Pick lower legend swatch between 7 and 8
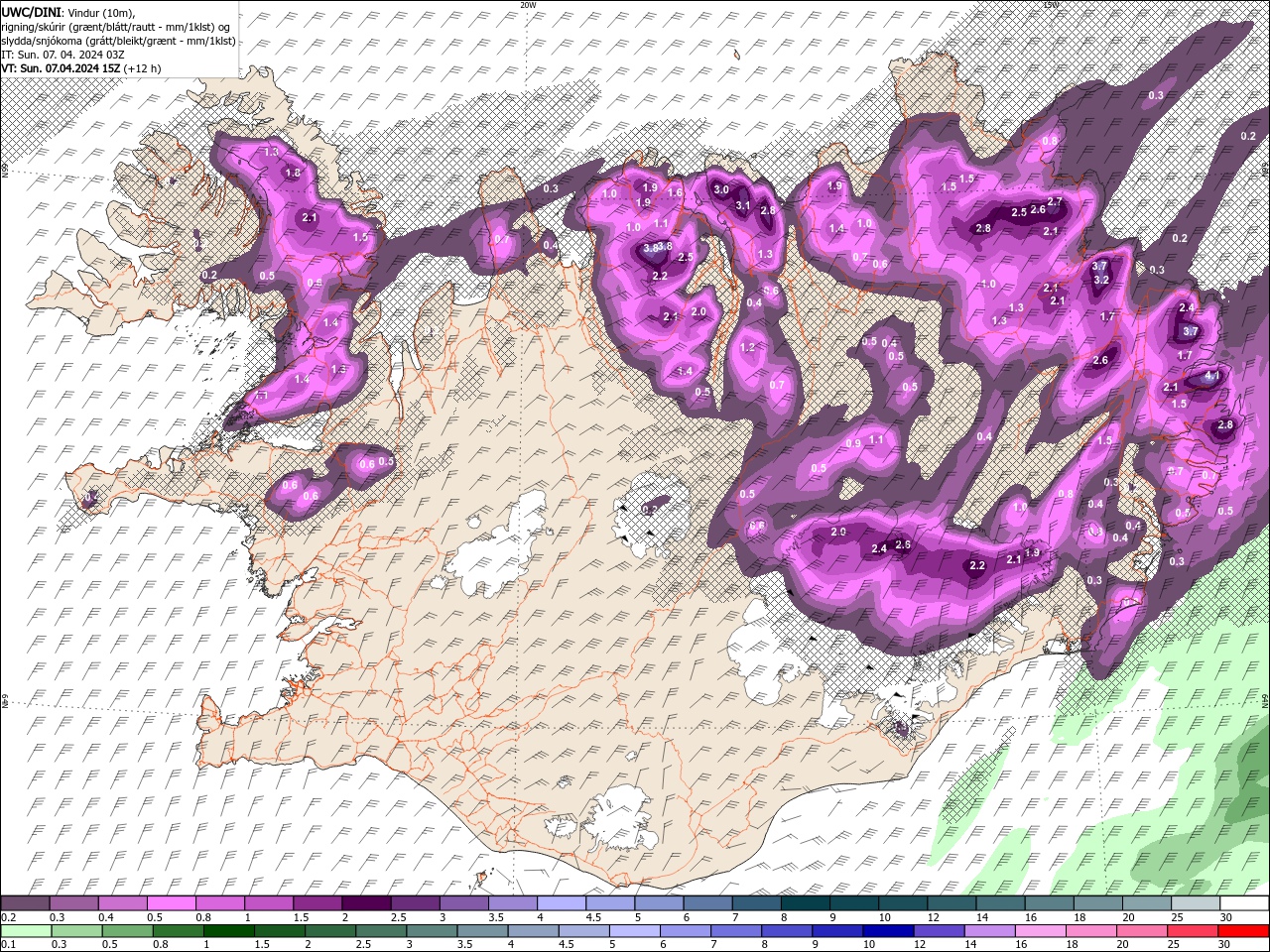Viewport: 1270px width, 952px height. (735, 931)
